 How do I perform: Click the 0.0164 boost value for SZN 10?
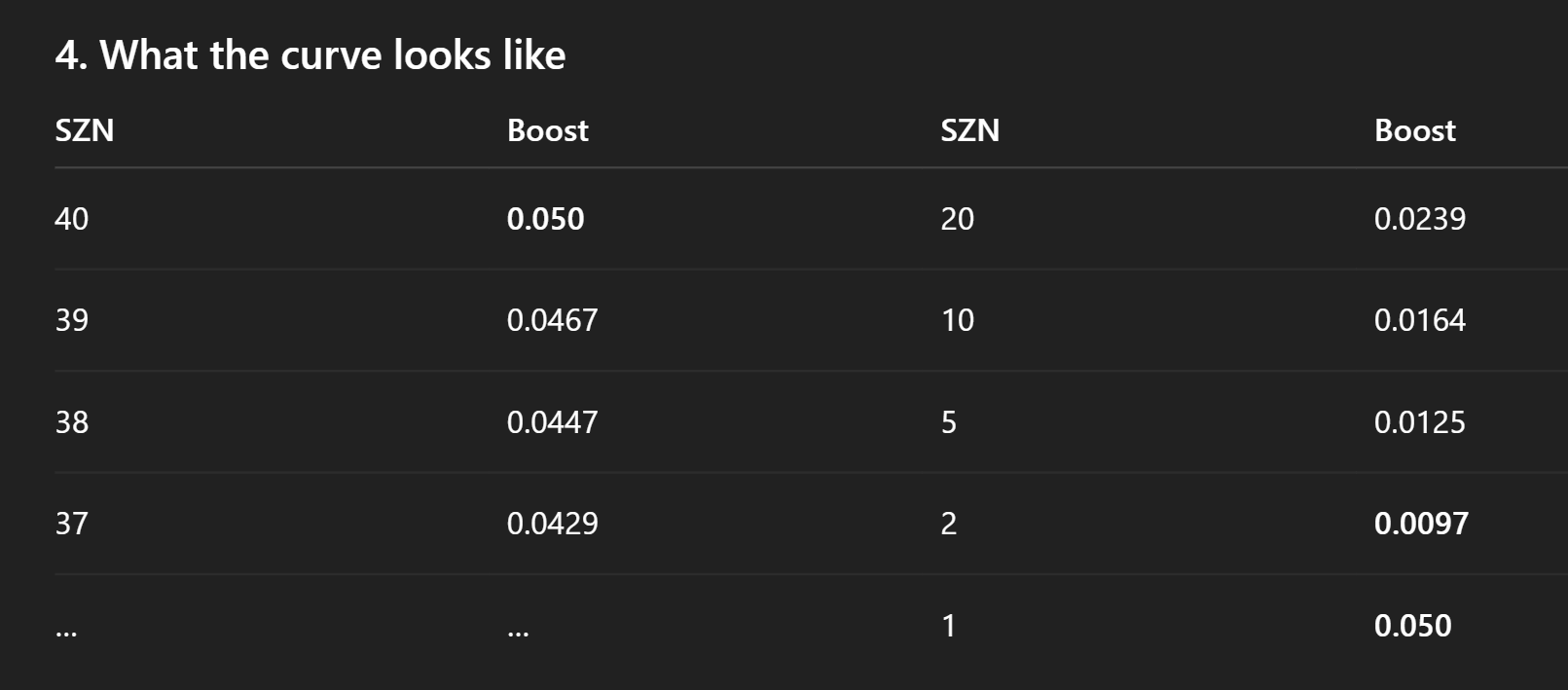[1420, 320]
